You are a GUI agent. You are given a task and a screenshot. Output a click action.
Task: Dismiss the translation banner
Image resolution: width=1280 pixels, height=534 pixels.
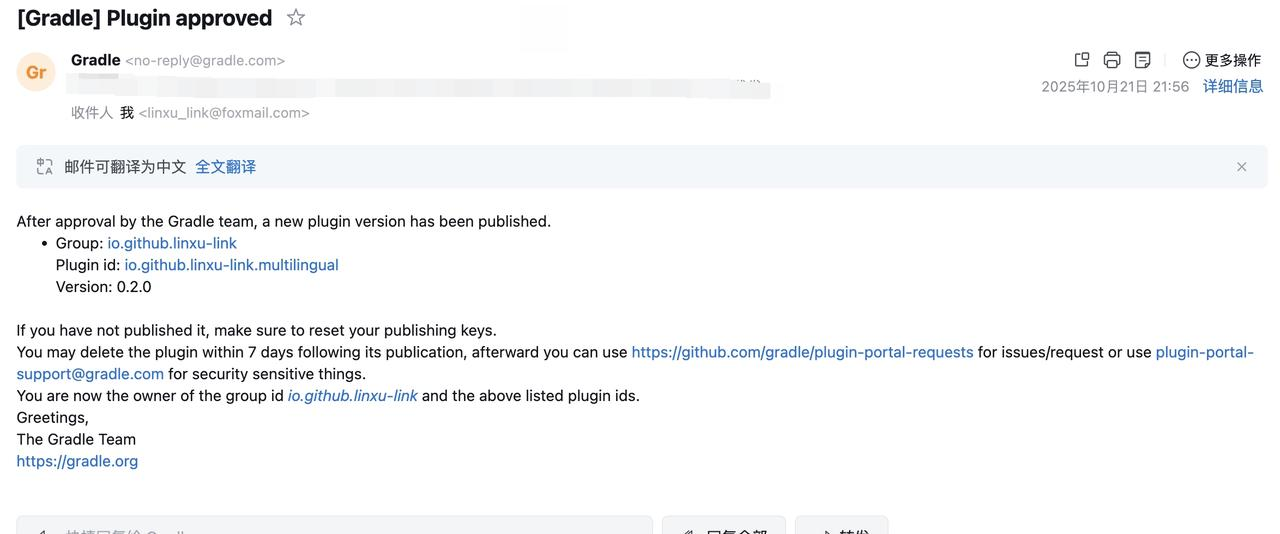(x=1242, y=167)
